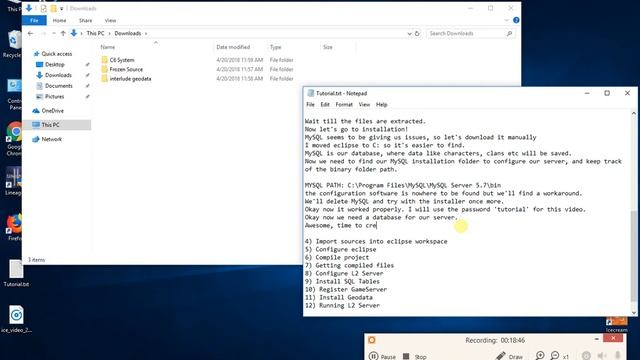The image size is (640, 360).
Task: Open Notepad Format menu
Action: (344, 104)
